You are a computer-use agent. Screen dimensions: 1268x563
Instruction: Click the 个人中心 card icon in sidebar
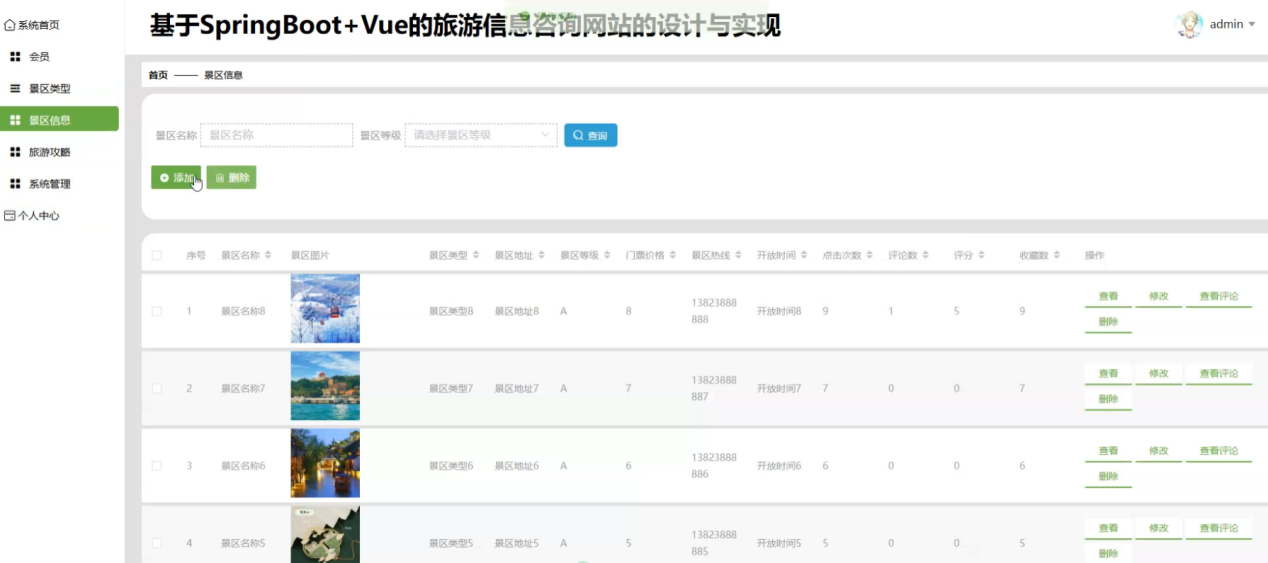coord(10,215)
